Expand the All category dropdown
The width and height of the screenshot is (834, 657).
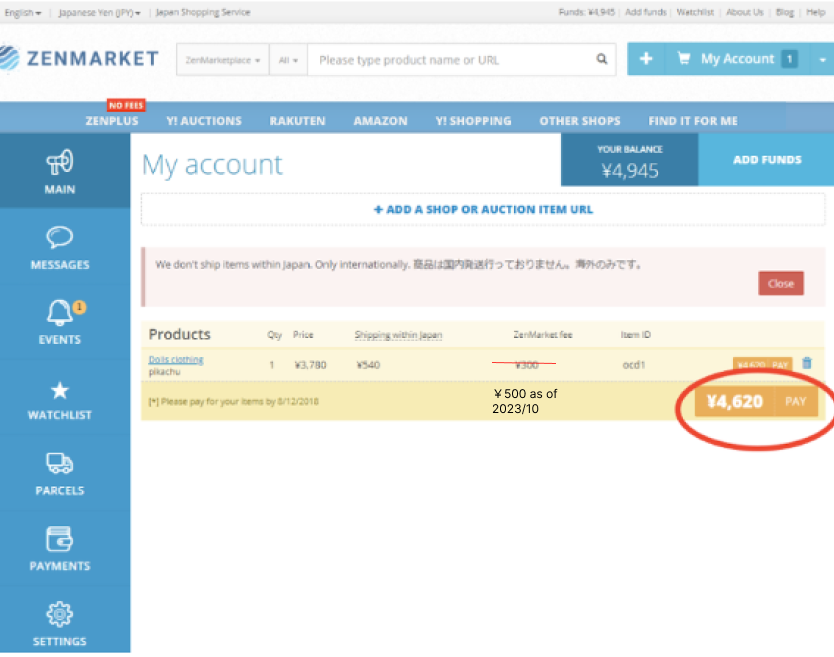coord(288,60)
